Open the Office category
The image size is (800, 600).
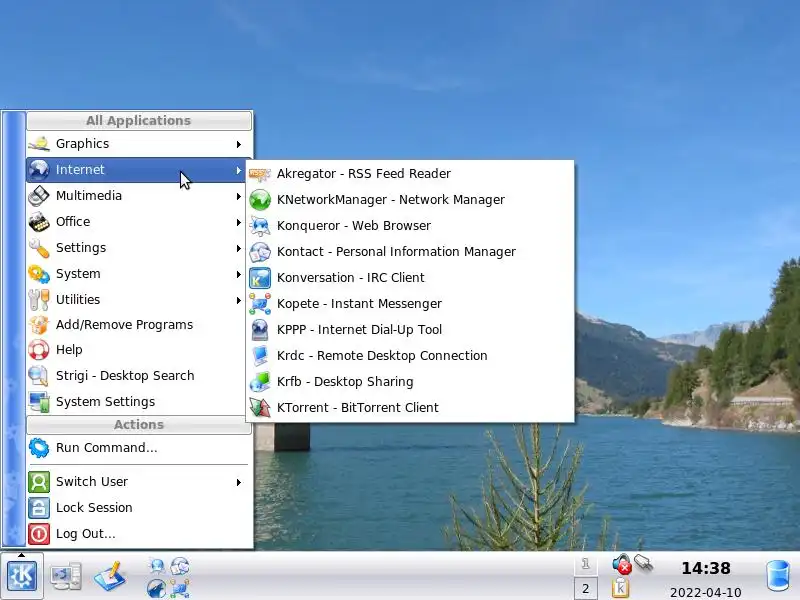click(x=139, y=222)
